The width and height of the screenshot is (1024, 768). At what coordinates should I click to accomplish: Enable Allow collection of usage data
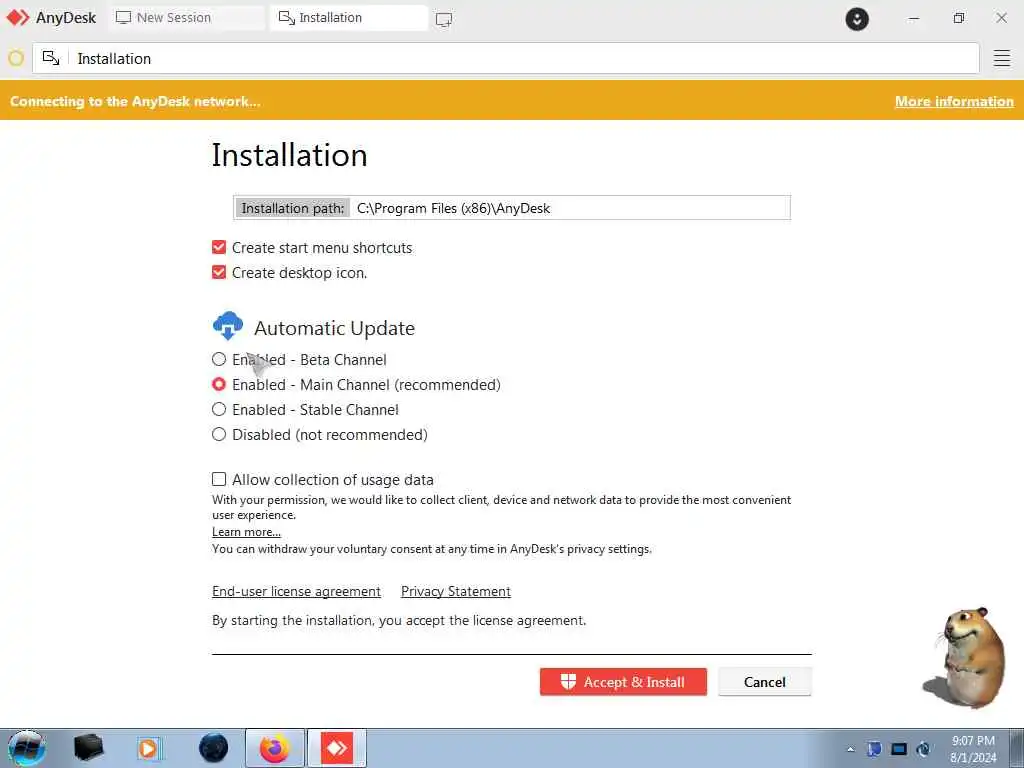(219, 479)
